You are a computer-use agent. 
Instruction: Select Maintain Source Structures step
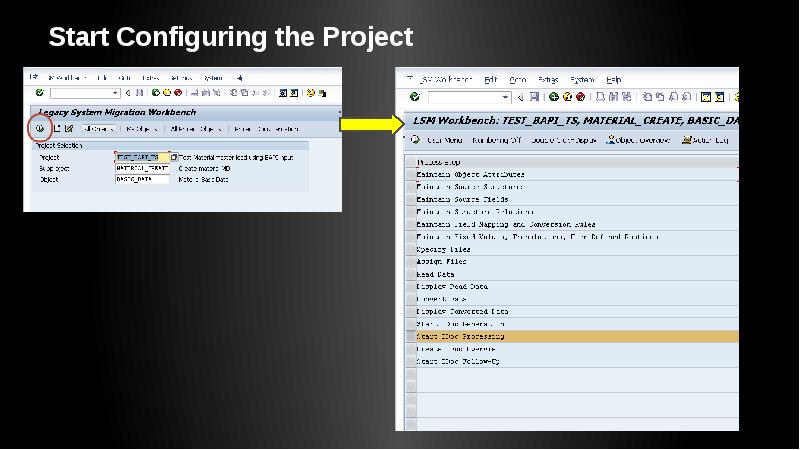pyautogui.click(x=577, y=187)
